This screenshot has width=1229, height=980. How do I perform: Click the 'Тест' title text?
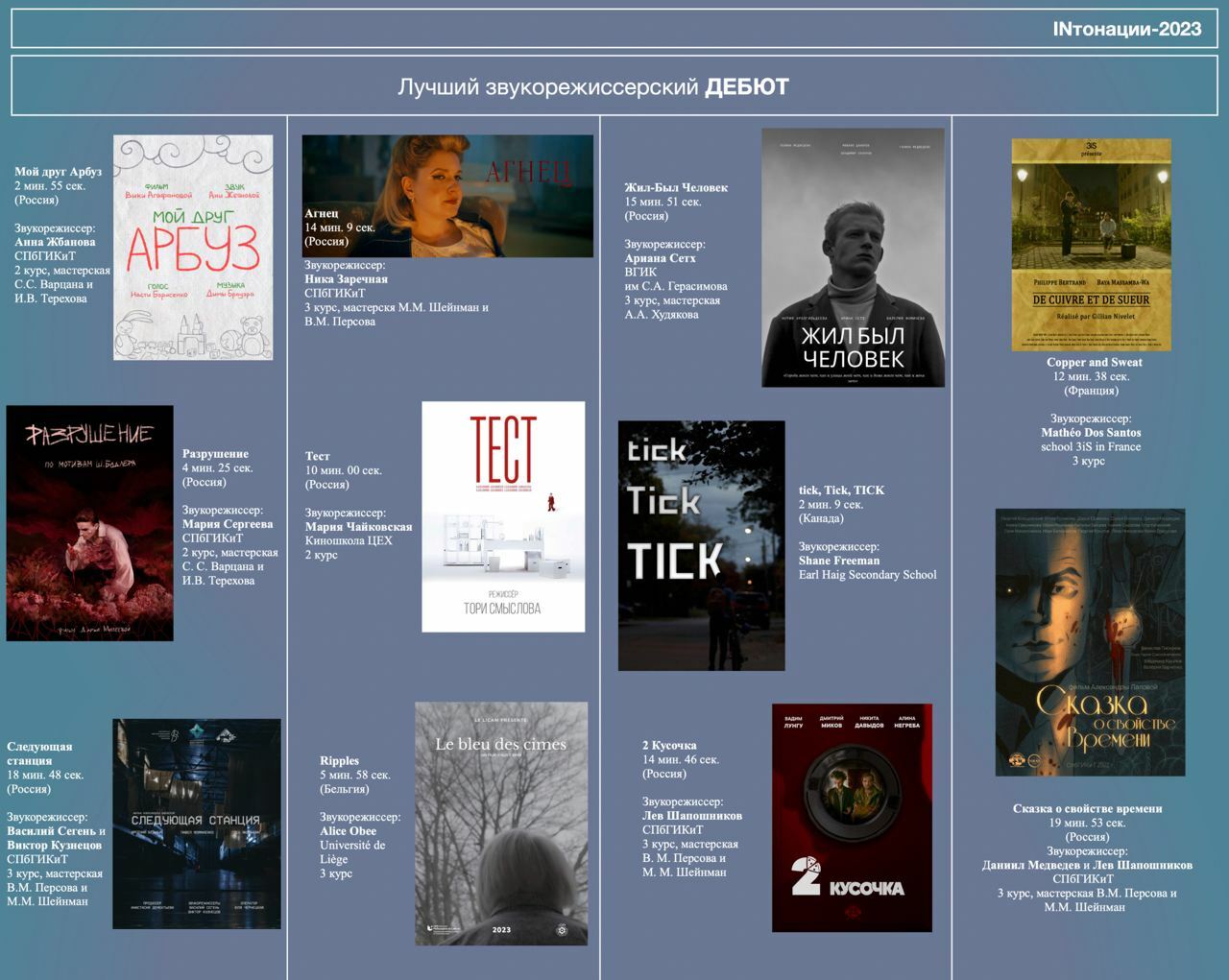(317, 456)
